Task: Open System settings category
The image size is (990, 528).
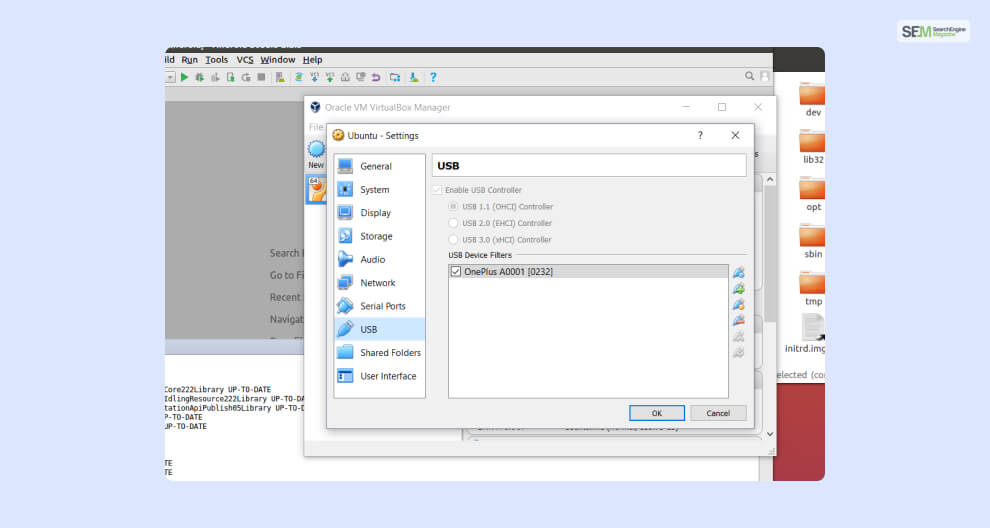Action: pyautogui.click(x=379, y=189)
